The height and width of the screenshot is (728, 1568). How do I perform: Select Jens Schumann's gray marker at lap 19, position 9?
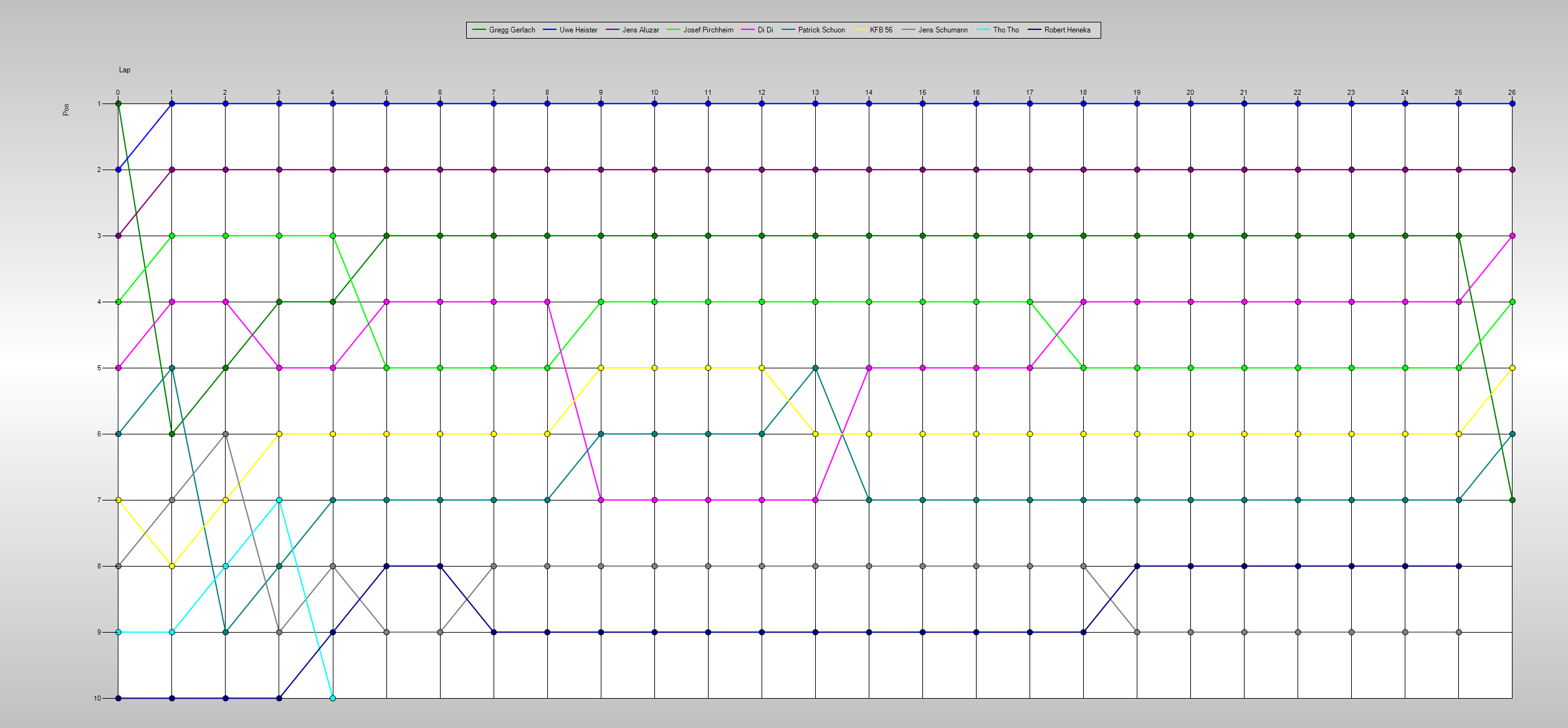[x=1137, y=632]
